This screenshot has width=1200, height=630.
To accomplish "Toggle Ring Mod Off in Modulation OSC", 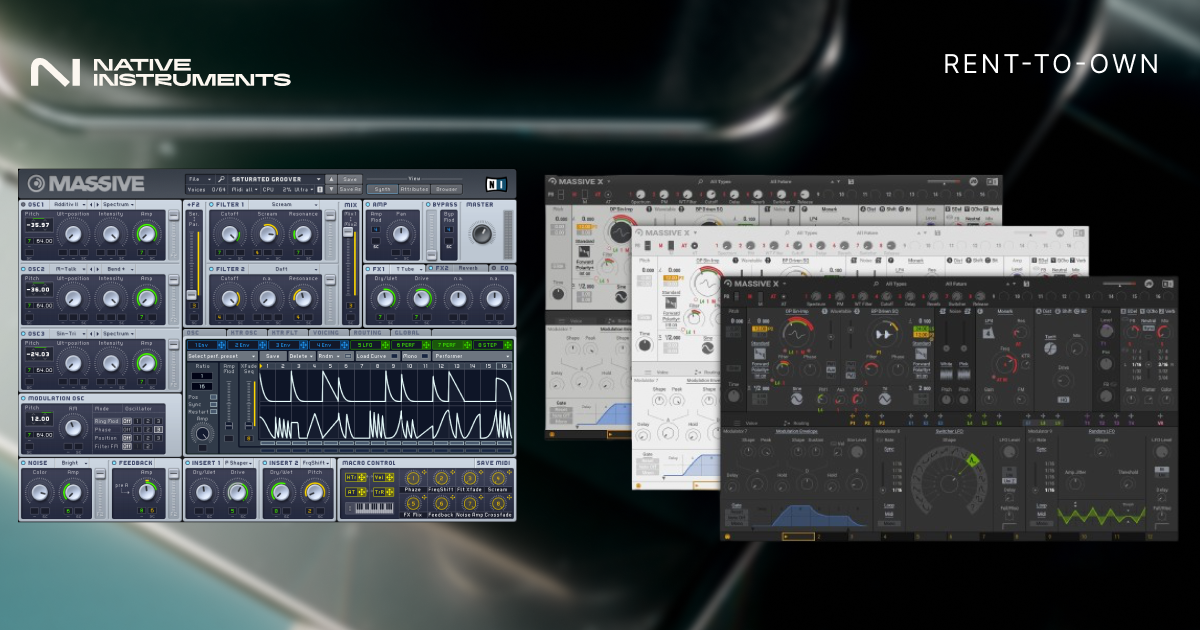I will point(127,421).
